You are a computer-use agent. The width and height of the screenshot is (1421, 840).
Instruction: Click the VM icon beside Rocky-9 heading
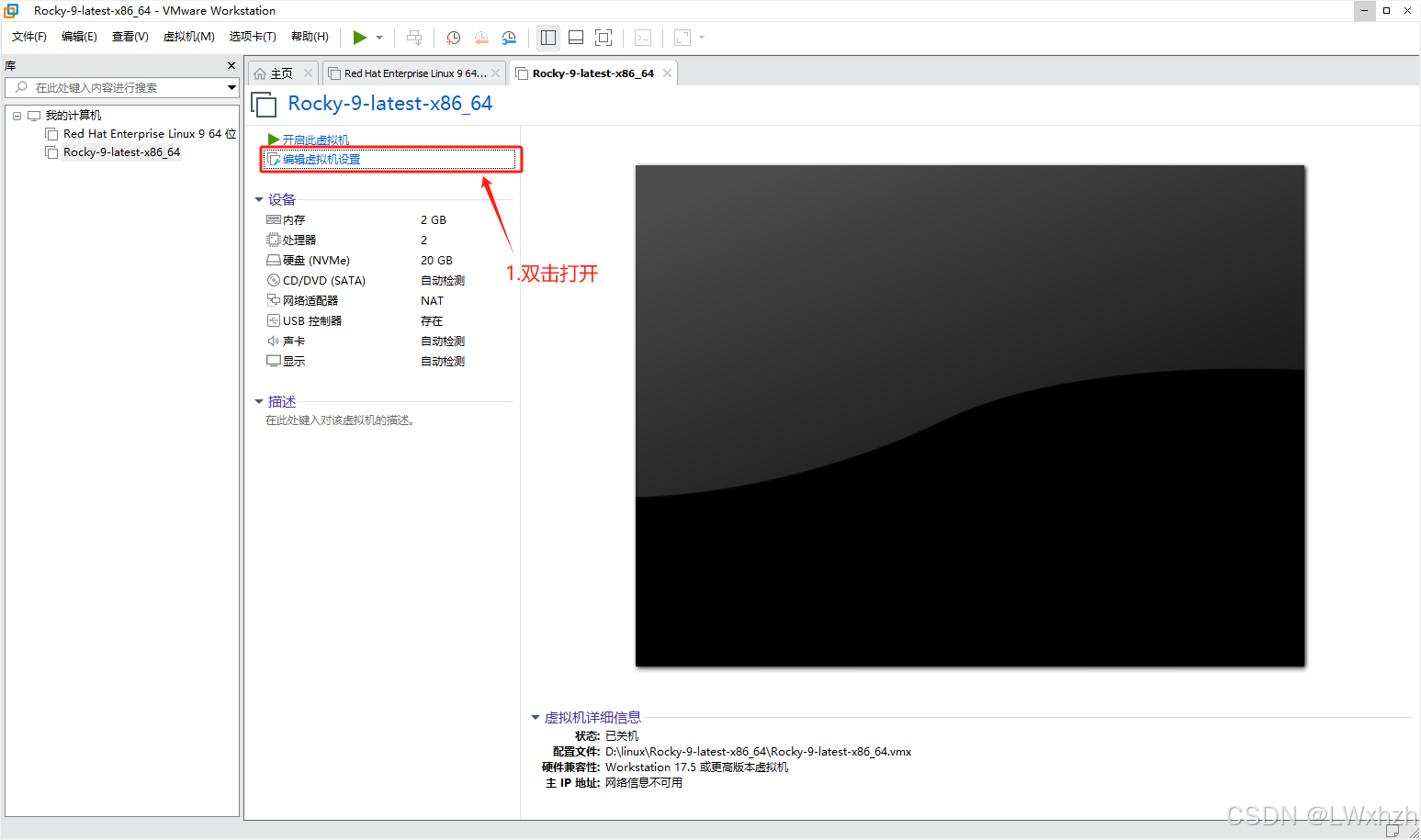264,105
